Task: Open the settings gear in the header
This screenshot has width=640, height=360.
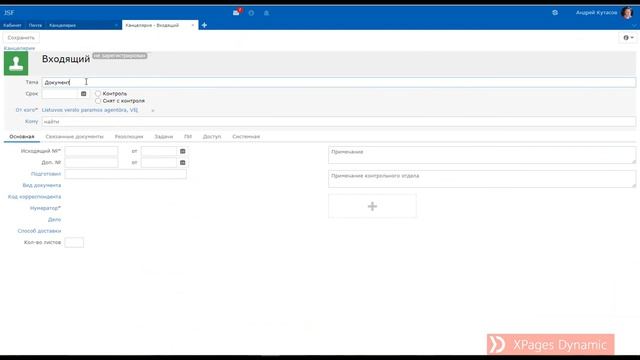Action: tap(555, 13)
